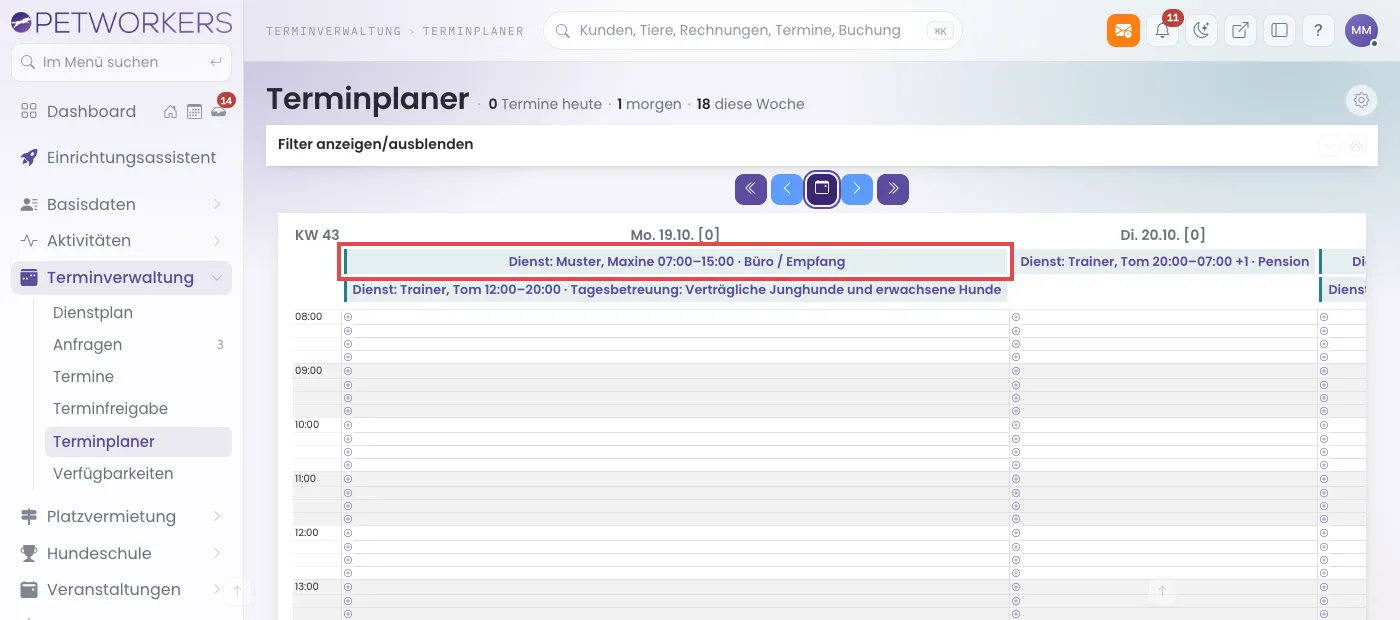Click '18 diese Woche' summary text
1400x620 pixels.
click(750, 104)
